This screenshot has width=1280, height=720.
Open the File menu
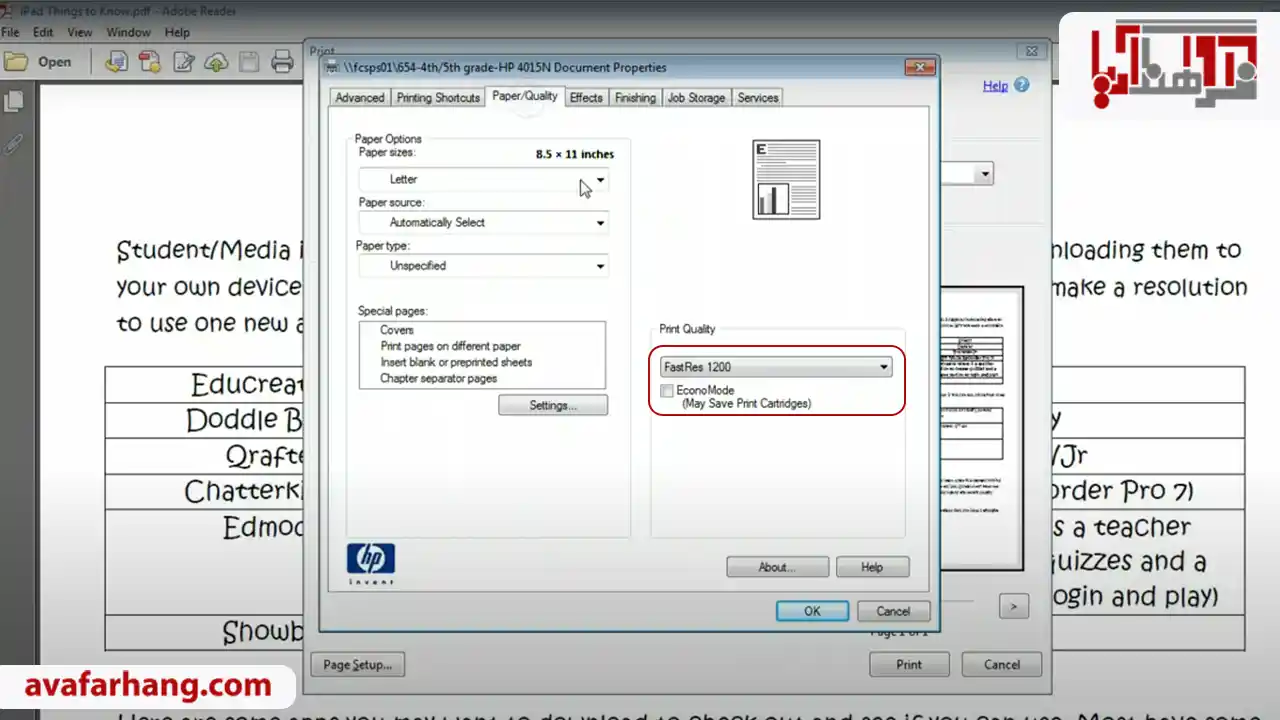coord(10,32)
